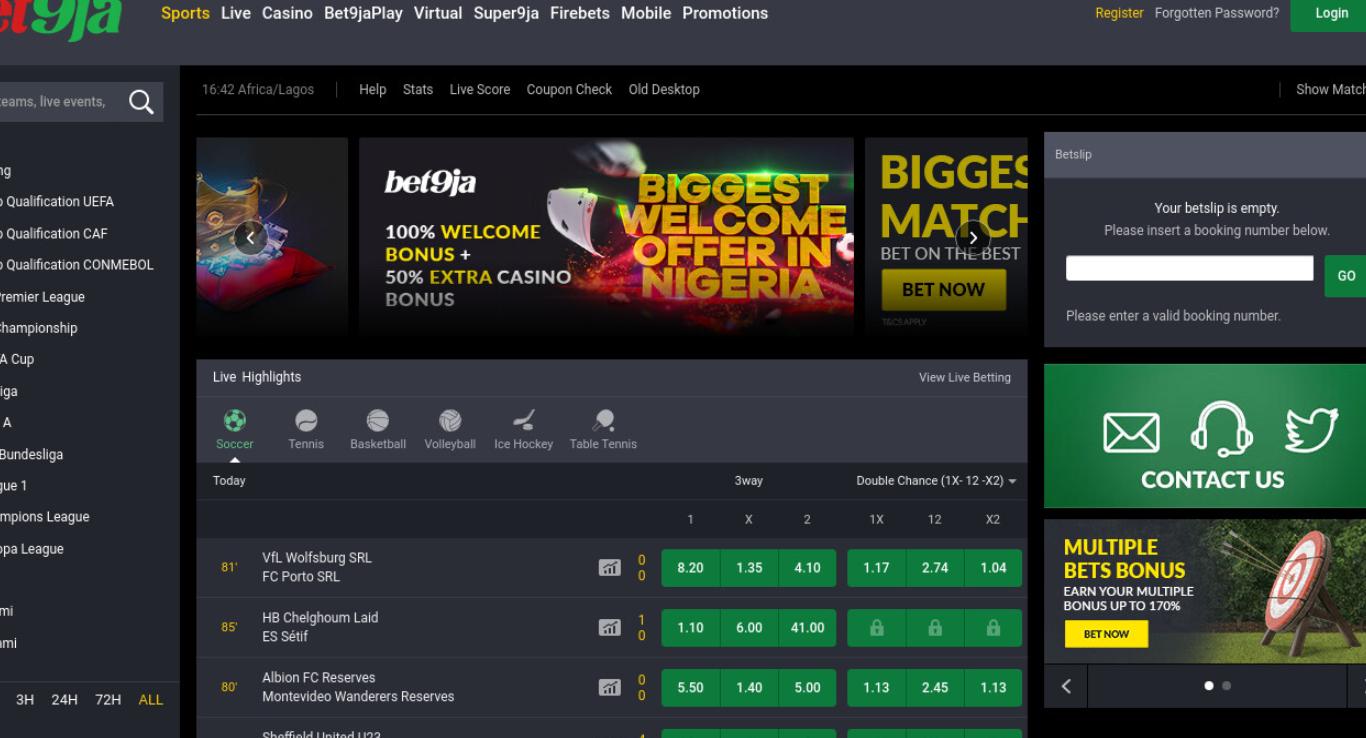Viewport: 1366px width, 738px height.
Task: Click BET NOW on Multiple Bets Bonus
Action: [1106, 634]
